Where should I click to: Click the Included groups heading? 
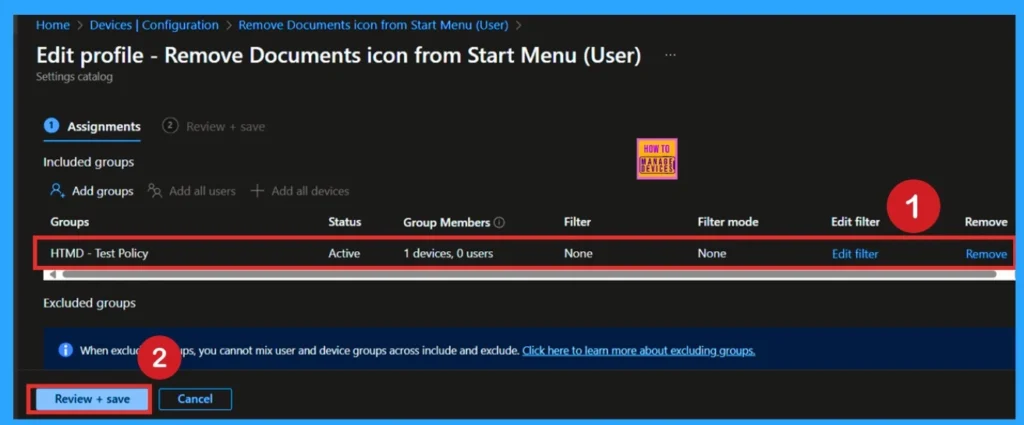[x=88, y=162]
